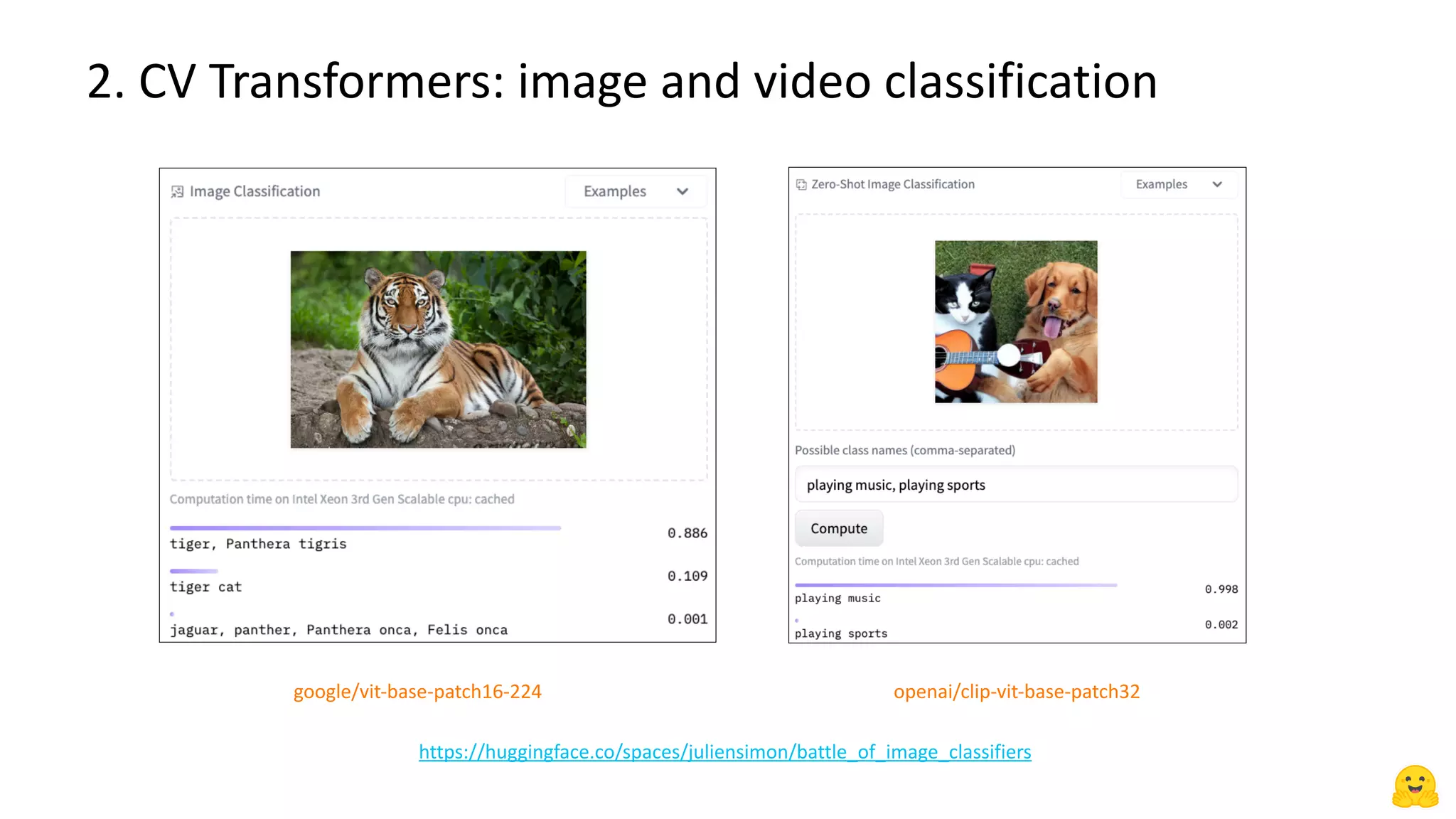Viewport: 1456px width, 819px height.
Task: Click computation time text under Compute button
Action: [936, 562]
